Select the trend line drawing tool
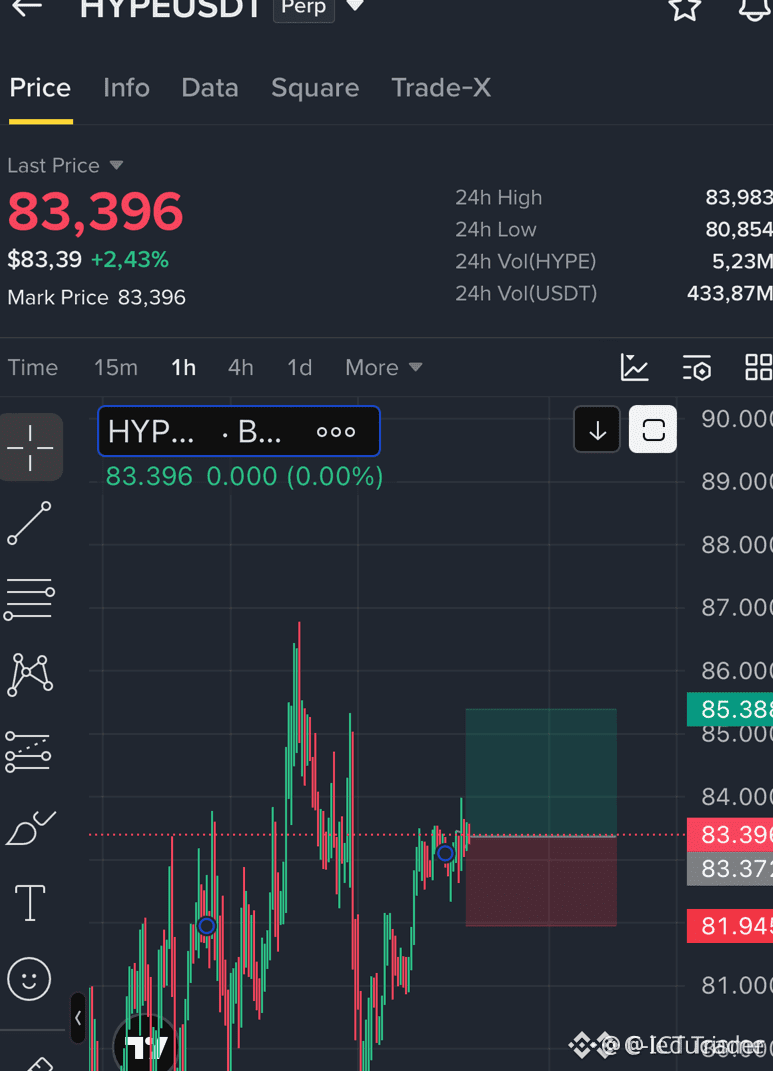 point(29,523)
